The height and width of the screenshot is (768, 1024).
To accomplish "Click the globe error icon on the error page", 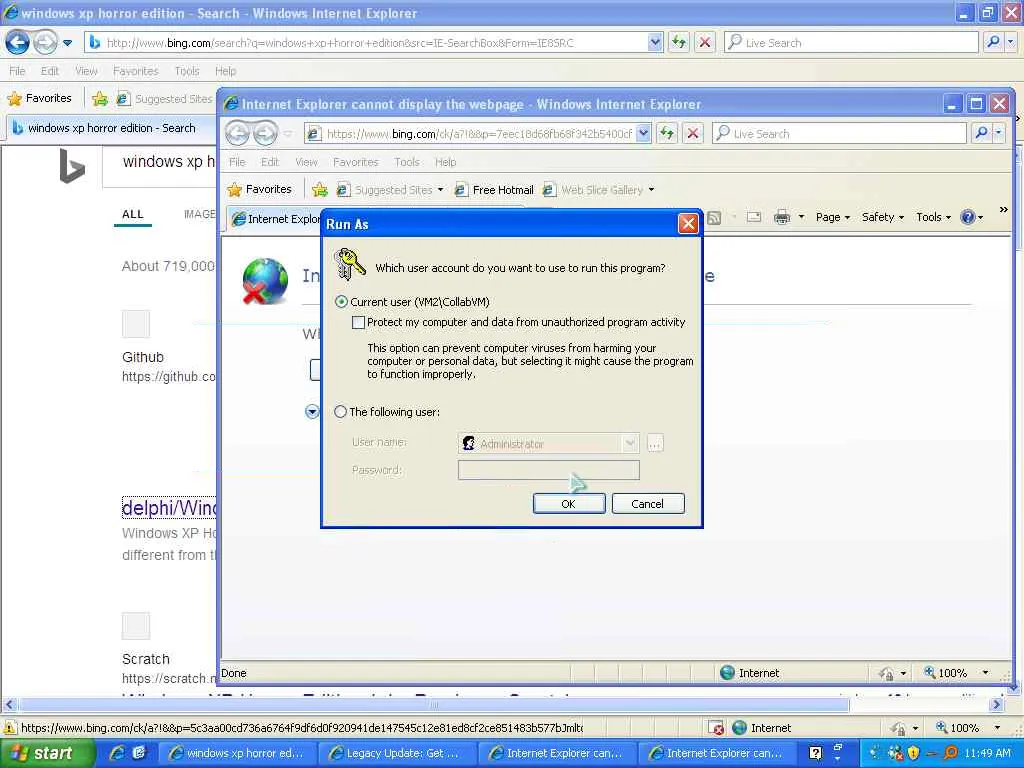I will pos(265,281).
